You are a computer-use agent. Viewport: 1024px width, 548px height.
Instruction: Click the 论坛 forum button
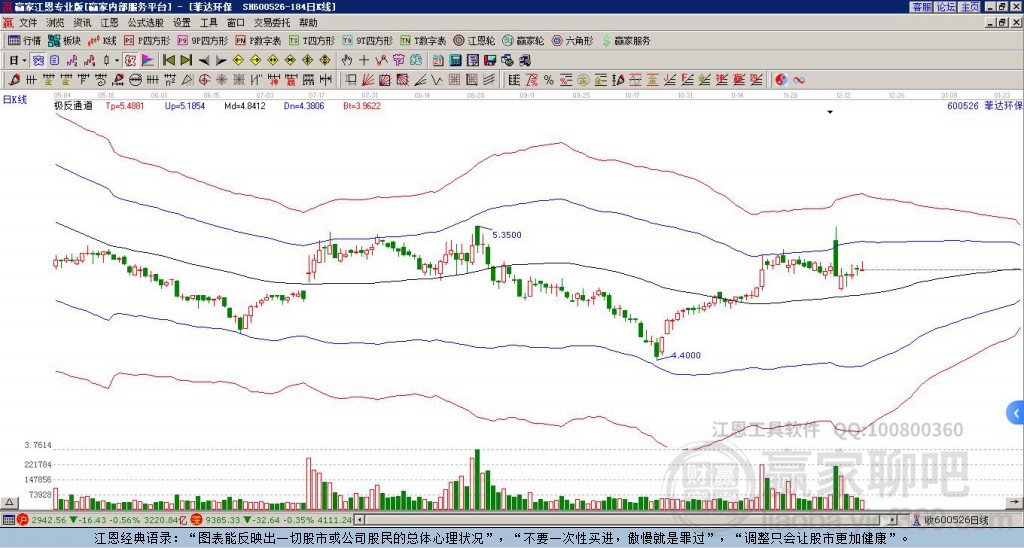click(946, 7)
